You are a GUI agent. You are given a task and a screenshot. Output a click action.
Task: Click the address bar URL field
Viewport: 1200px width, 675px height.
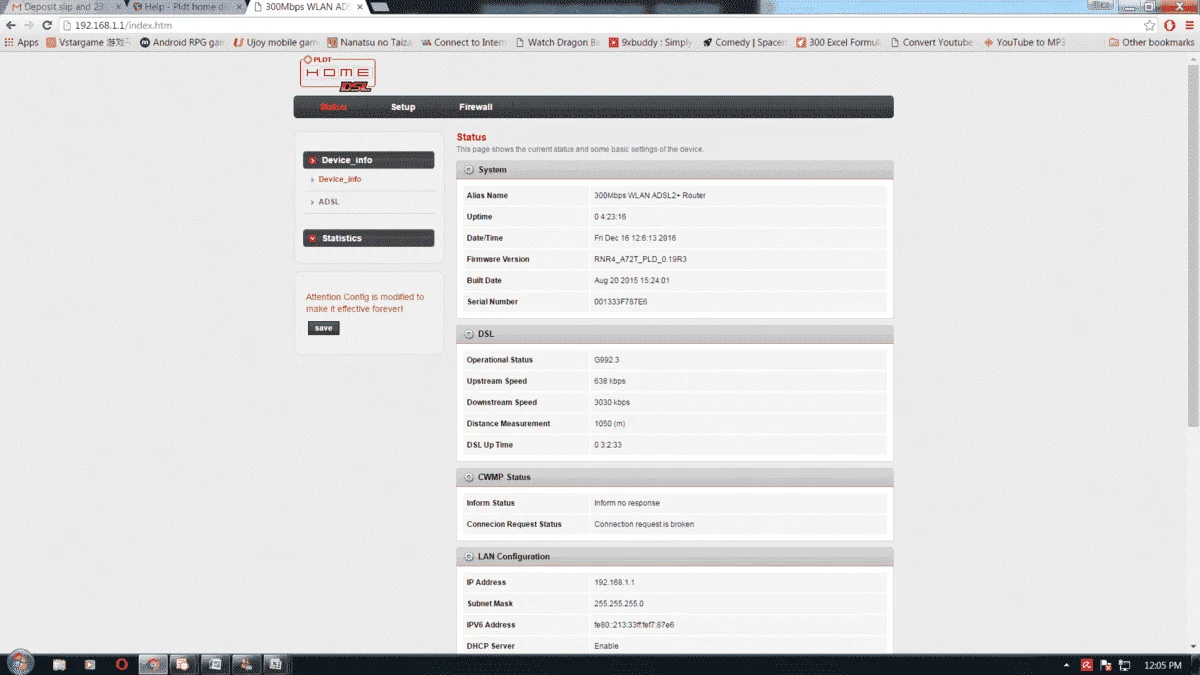pos(600,25)
